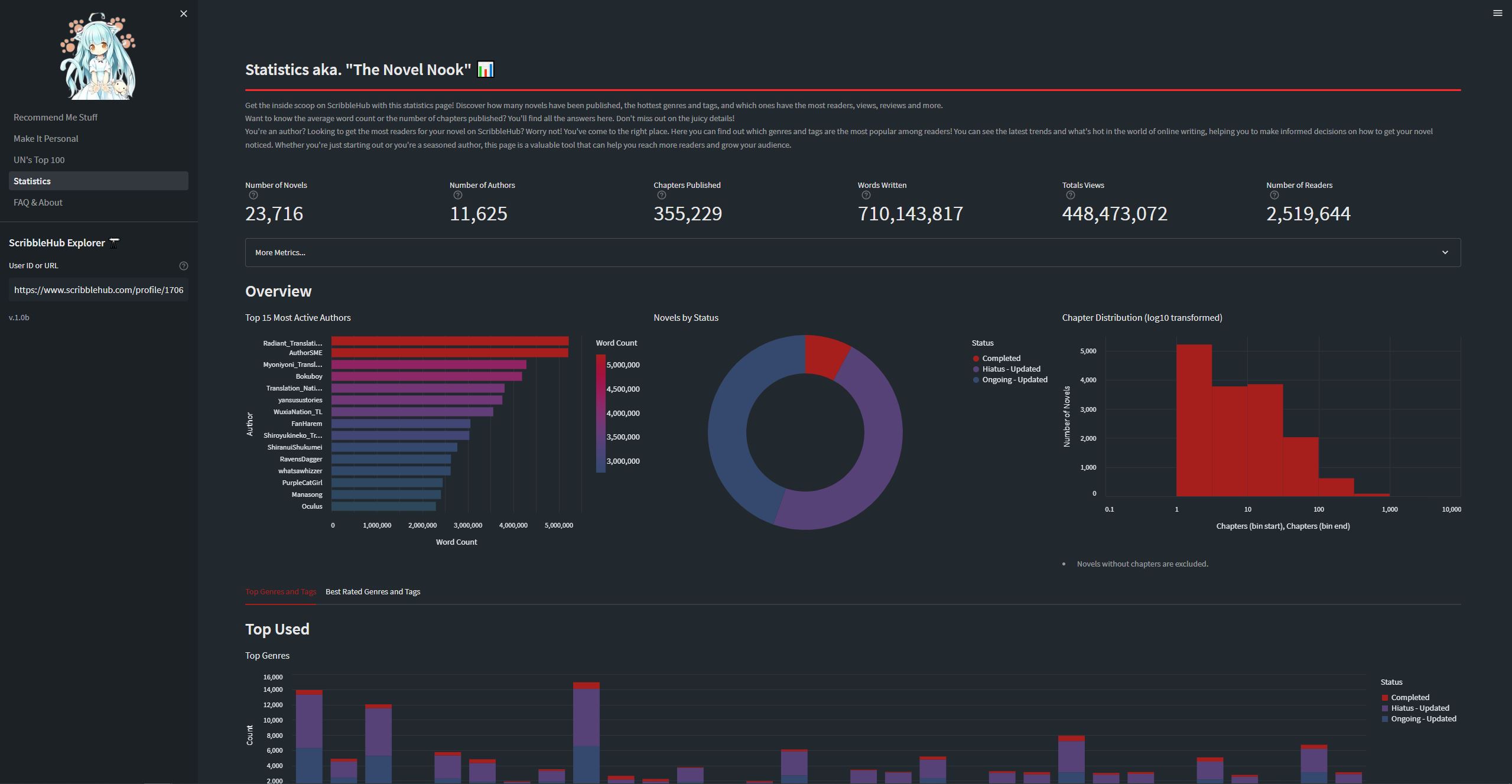Click help icon under Totals Views
Screen dimensions: 1512x784
(1070, 196)
